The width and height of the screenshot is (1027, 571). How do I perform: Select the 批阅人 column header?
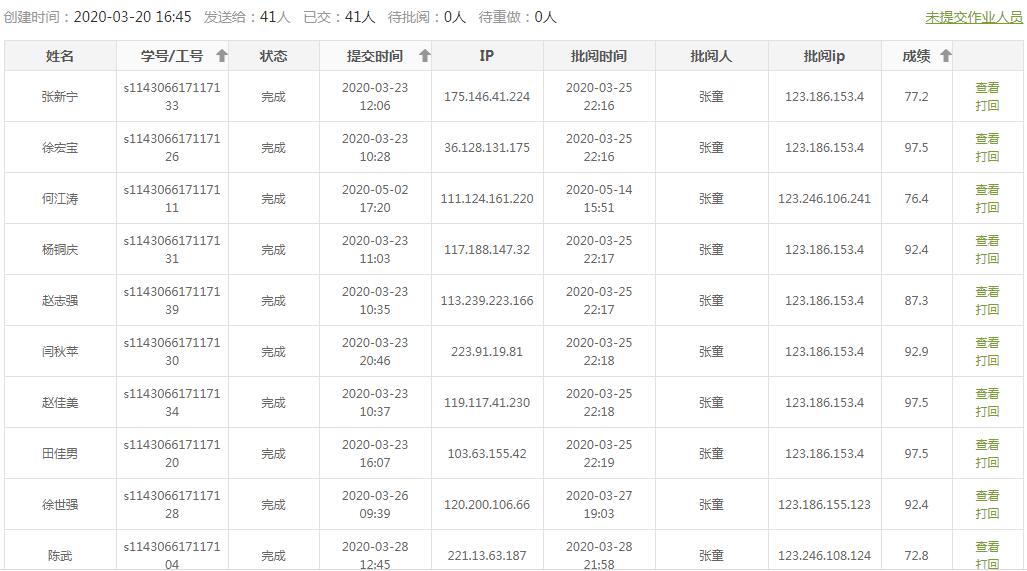pyautogui.click(x=711, y=56)
